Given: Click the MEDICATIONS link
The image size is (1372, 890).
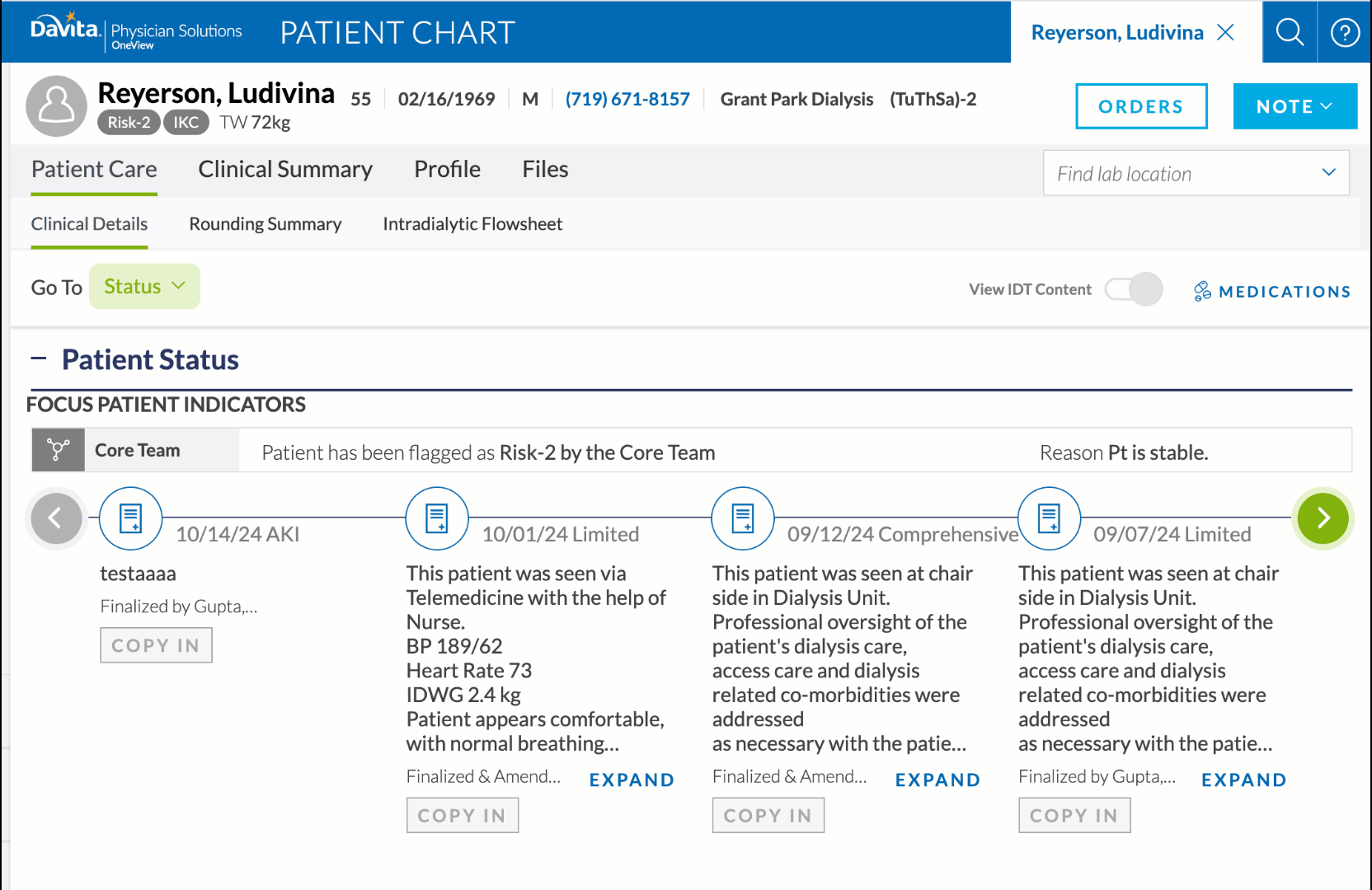Looking at the screenshot, I should pos(1285,292).
